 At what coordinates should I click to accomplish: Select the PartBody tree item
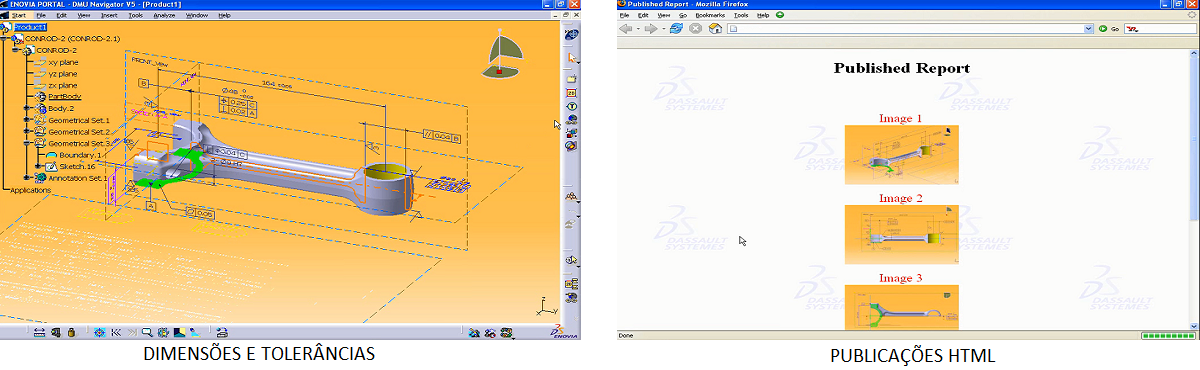pyautogui.click(x=64, y=96)
